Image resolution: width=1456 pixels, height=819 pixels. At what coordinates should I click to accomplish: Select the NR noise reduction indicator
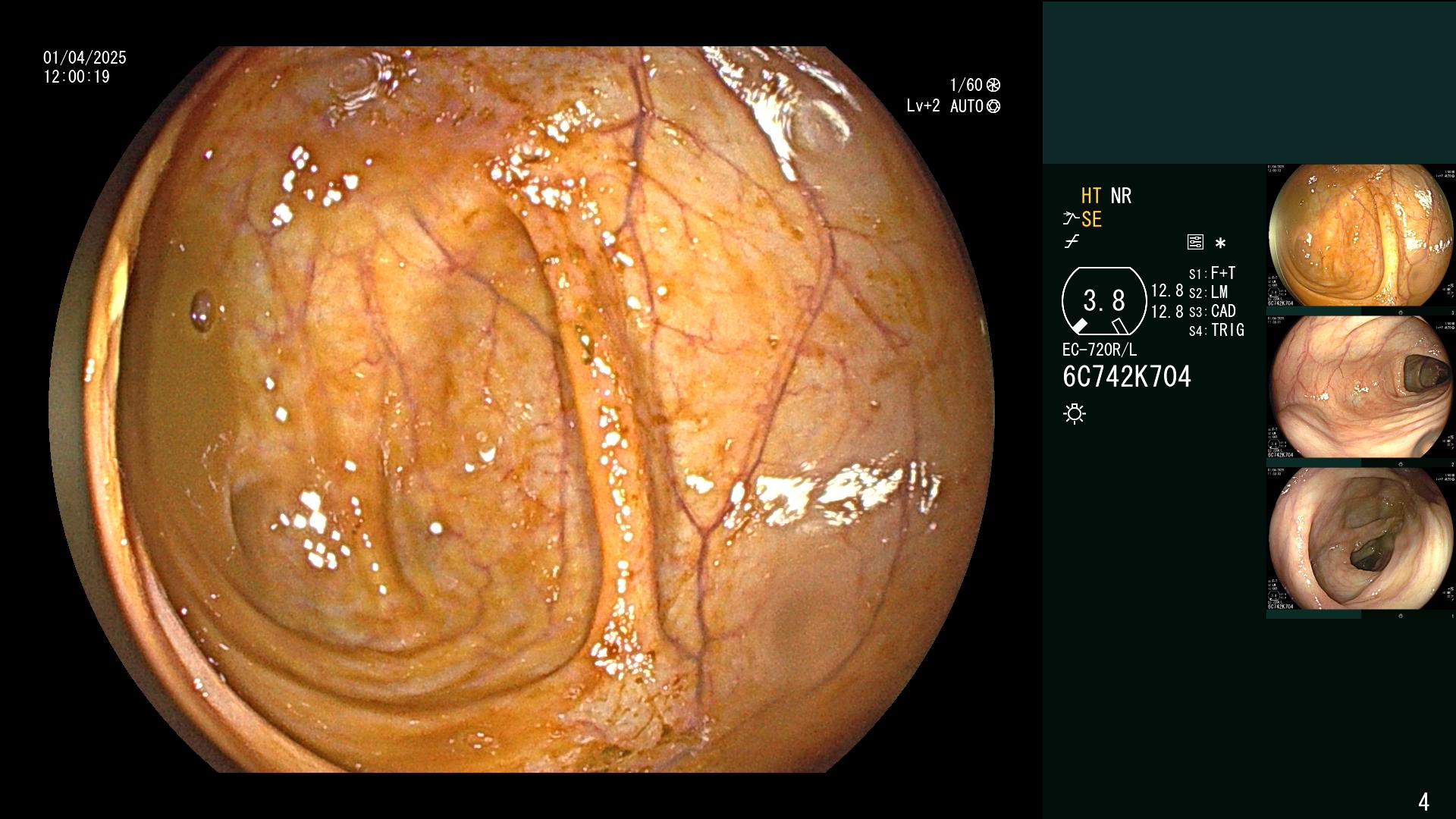[1121, 196]
